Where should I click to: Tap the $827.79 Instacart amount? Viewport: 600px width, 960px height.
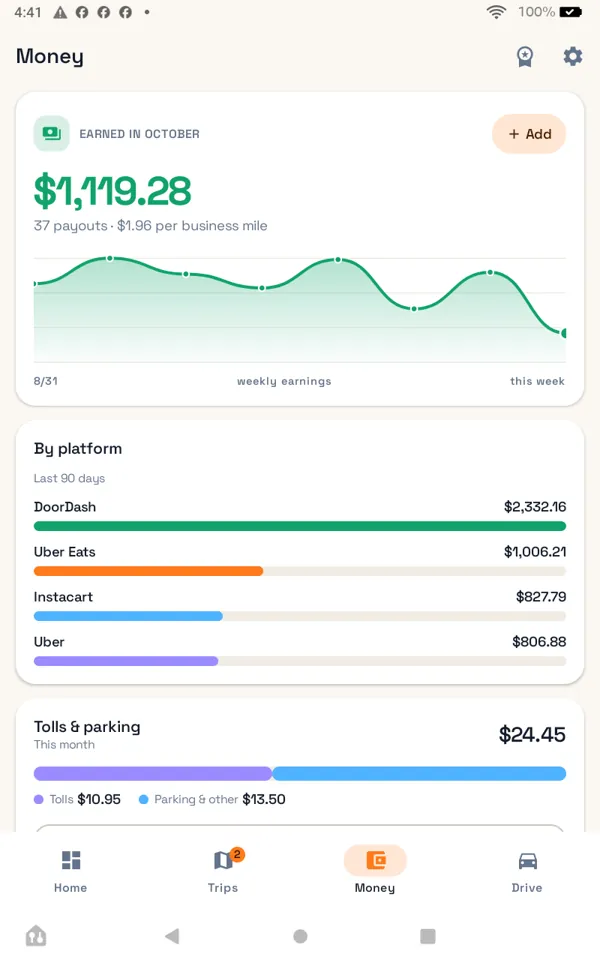point(541,597)
